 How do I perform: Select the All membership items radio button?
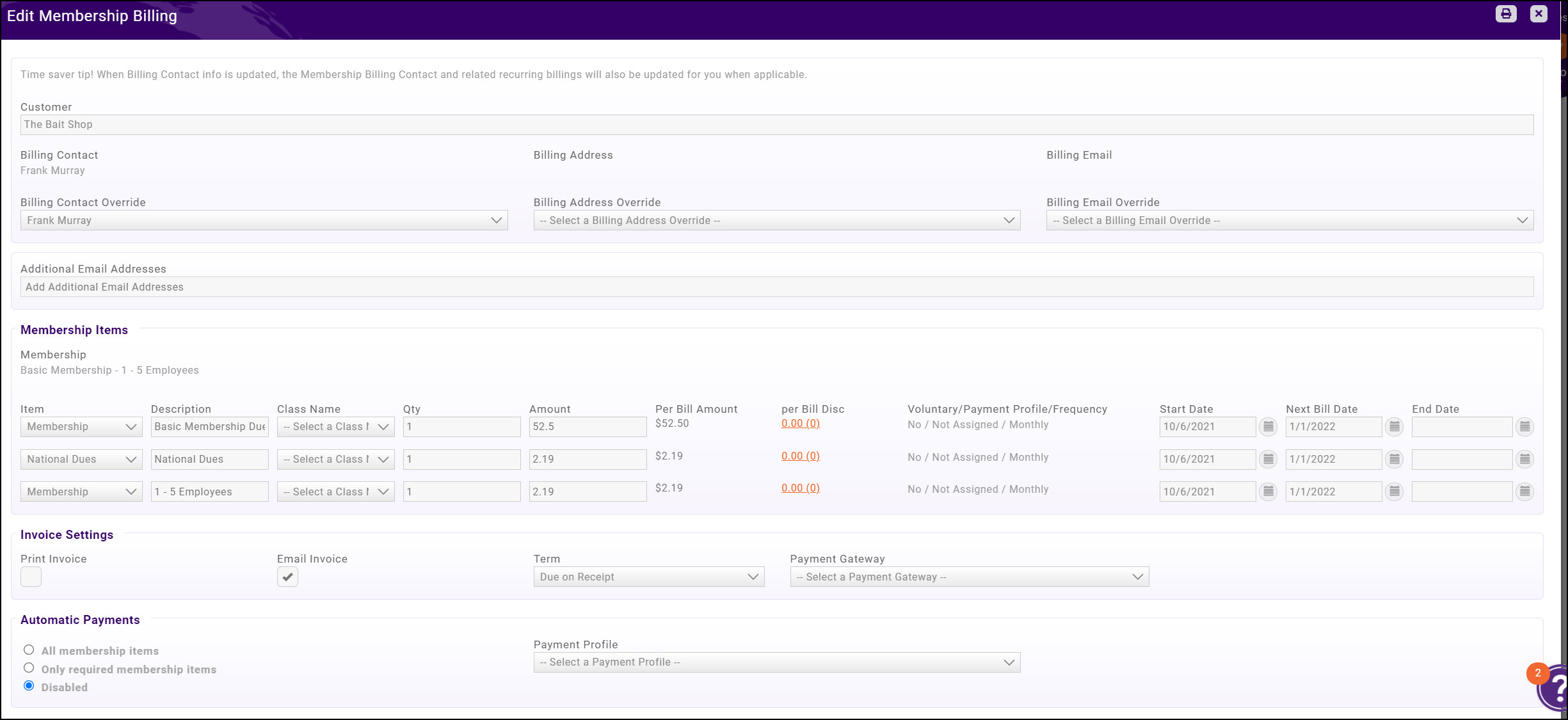(x=28, y=650)
